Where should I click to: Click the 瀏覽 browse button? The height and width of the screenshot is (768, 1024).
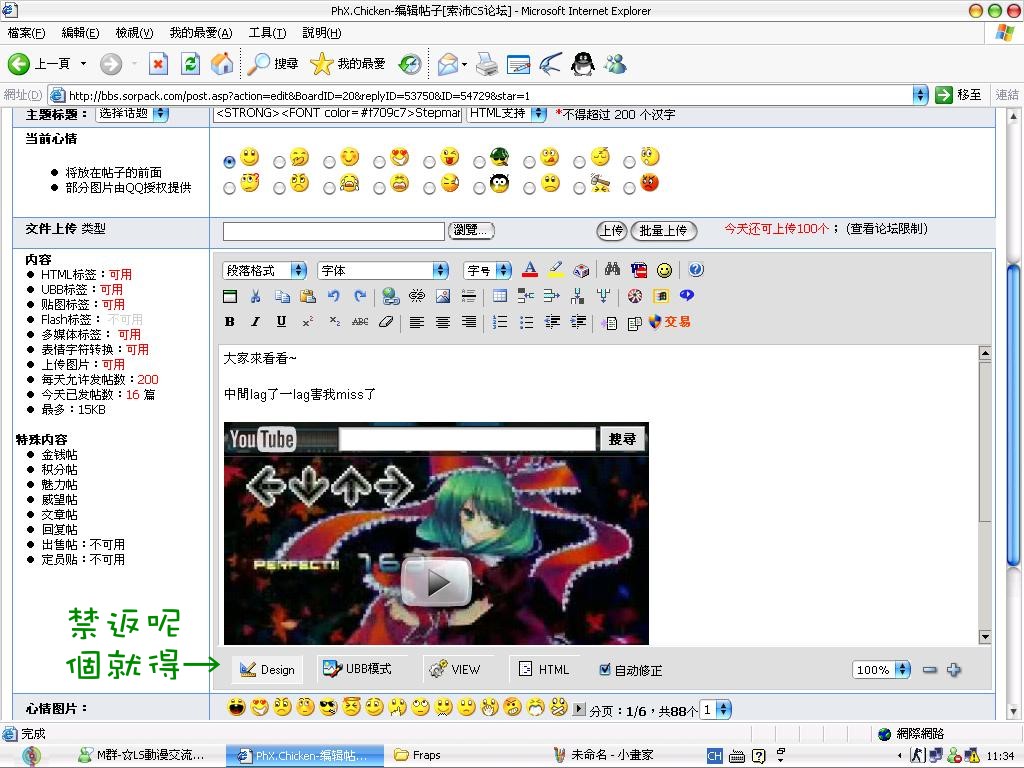pyautogui.click(x=471, y=230)
